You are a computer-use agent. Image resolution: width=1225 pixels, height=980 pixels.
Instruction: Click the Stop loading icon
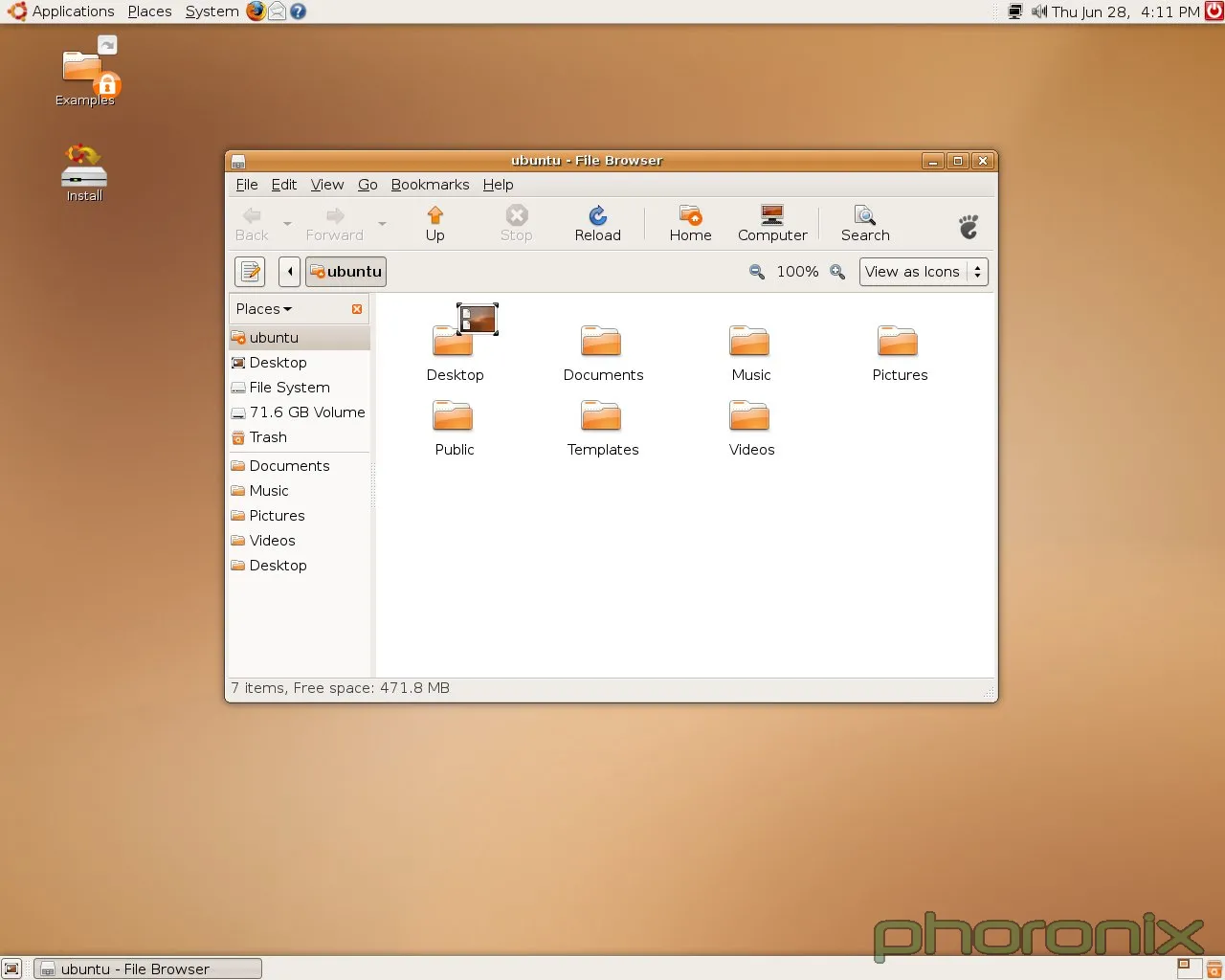[516, 224]
